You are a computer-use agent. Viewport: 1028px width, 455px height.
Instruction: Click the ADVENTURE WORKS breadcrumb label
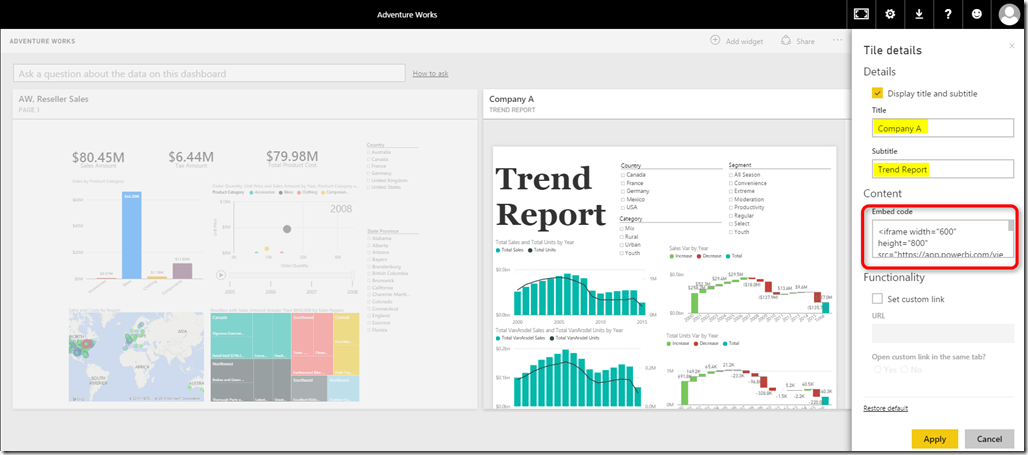tap(42, 41)
